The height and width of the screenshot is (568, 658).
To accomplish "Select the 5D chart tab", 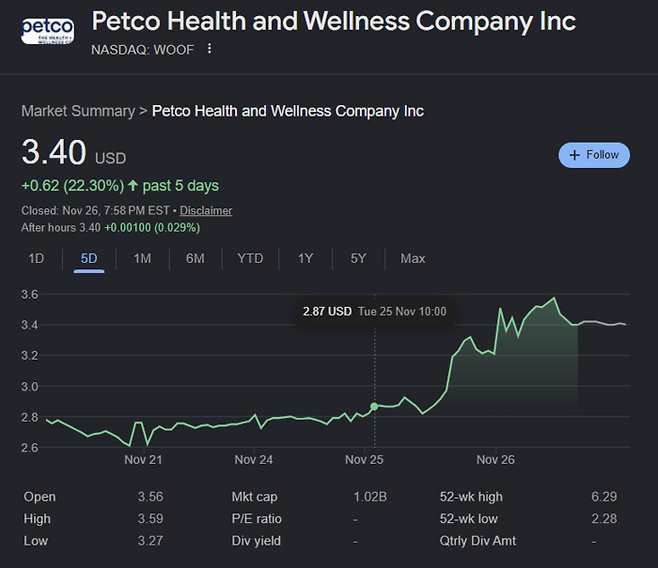I will click(x=89, y=258).
